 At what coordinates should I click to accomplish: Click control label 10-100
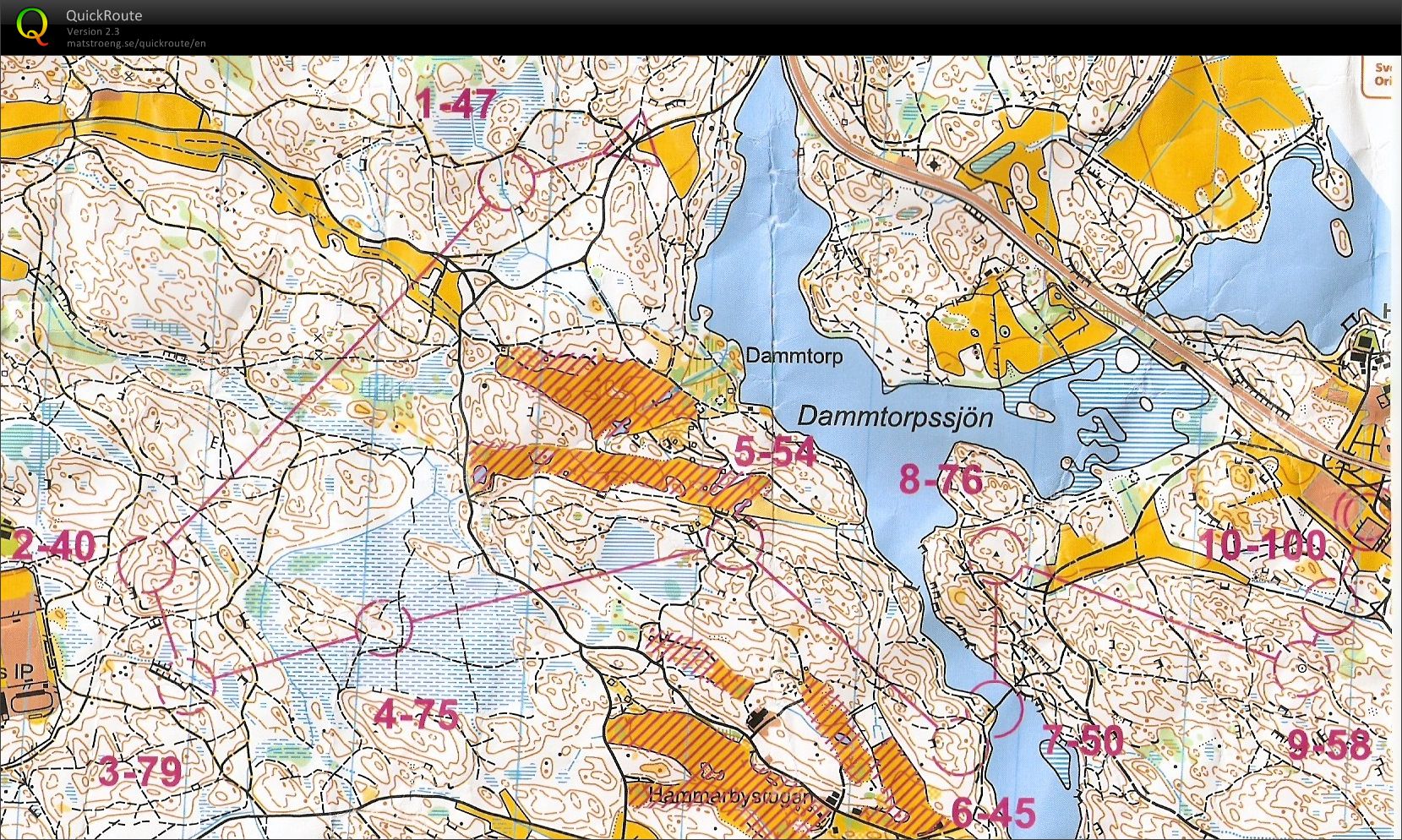(x=1263, y=545)
